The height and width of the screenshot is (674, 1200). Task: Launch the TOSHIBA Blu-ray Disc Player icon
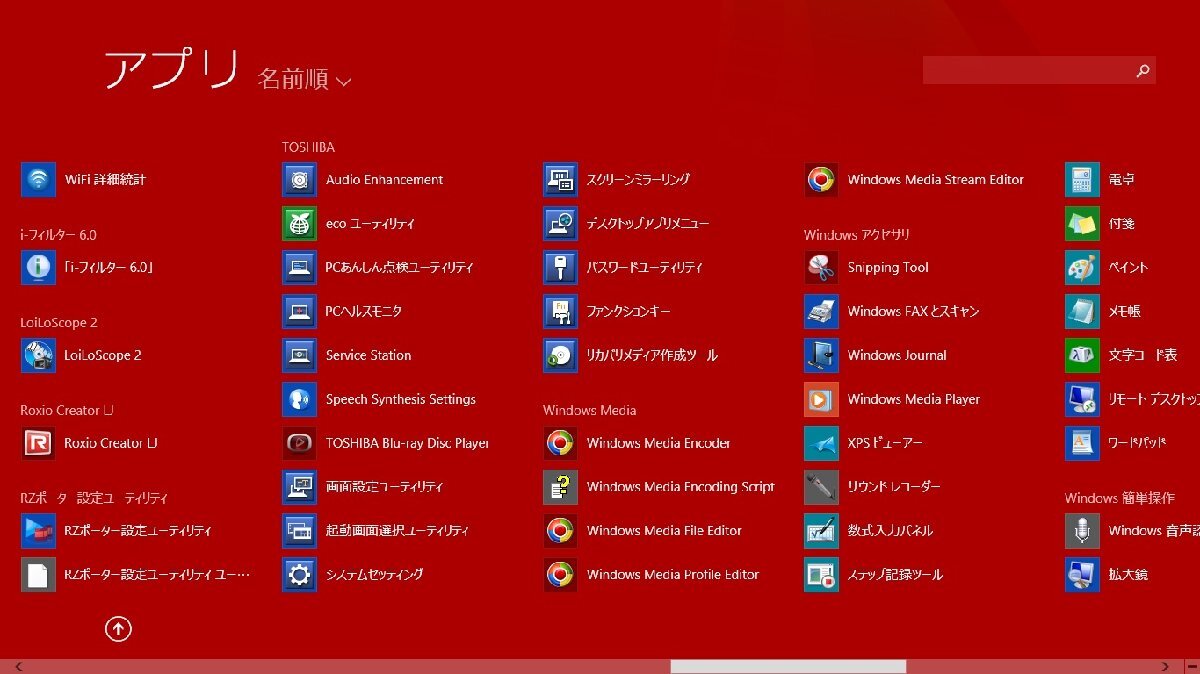299,443
